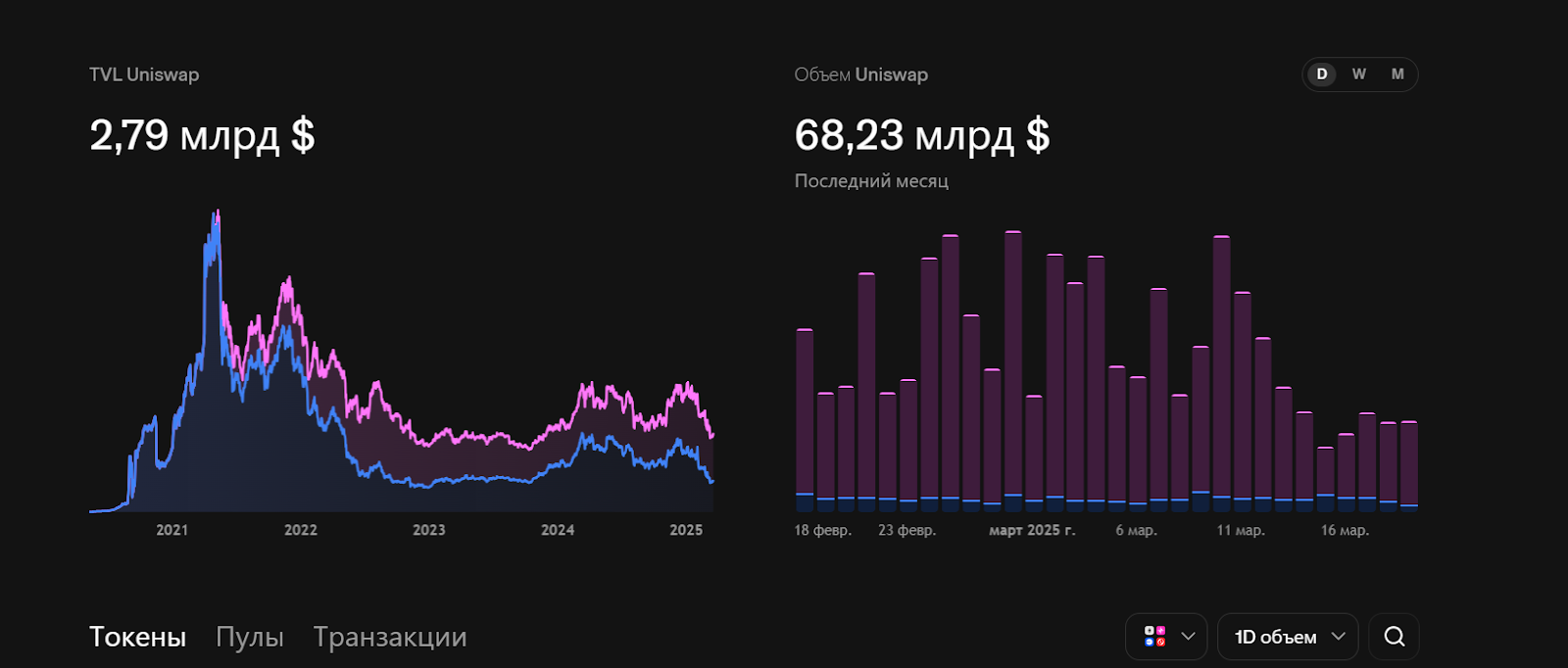The image size is (1568, 668).
Task: Switch volume chart to W weekly
Action: [x=1358, y=74]
